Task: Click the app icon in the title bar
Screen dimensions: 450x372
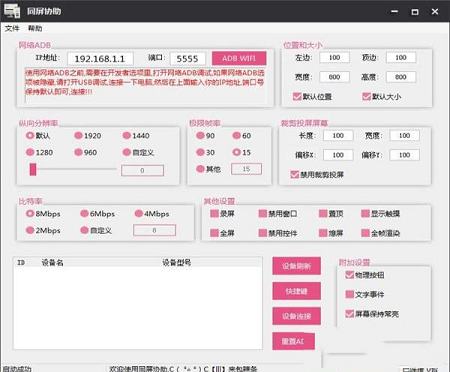Action: (12, 11)
